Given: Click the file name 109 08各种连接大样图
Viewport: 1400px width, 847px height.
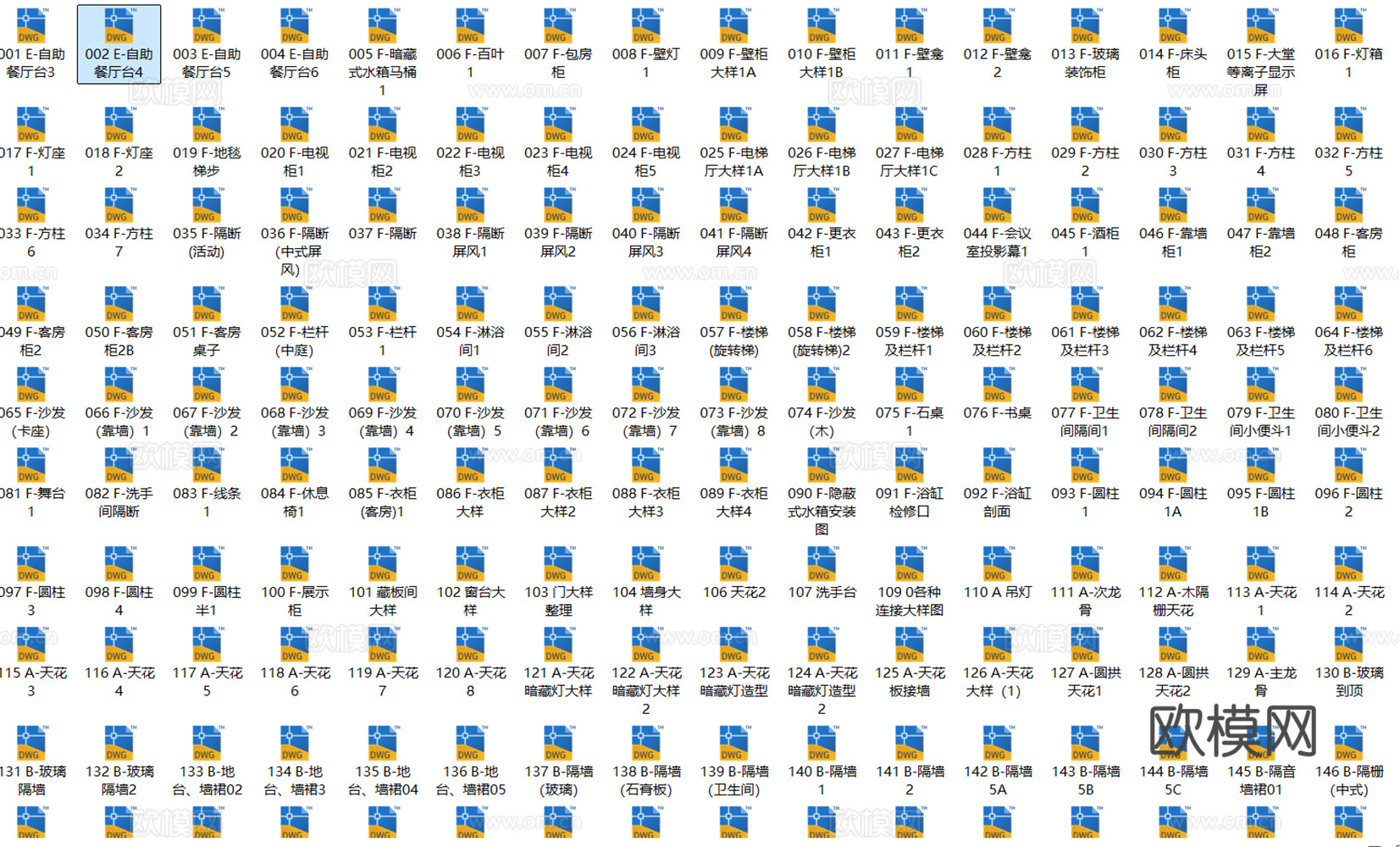Looking at the screenshot, I should 910,601.
